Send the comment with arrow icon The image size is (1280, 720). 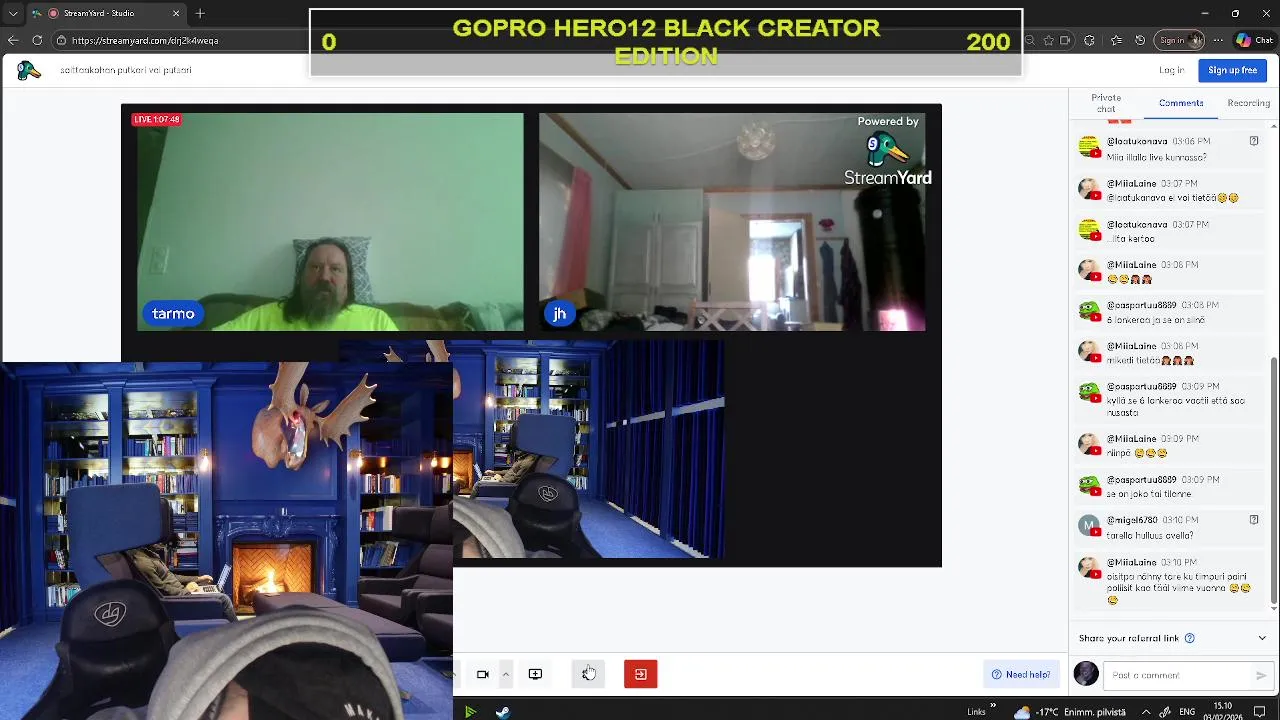[x=1261, y=675]
